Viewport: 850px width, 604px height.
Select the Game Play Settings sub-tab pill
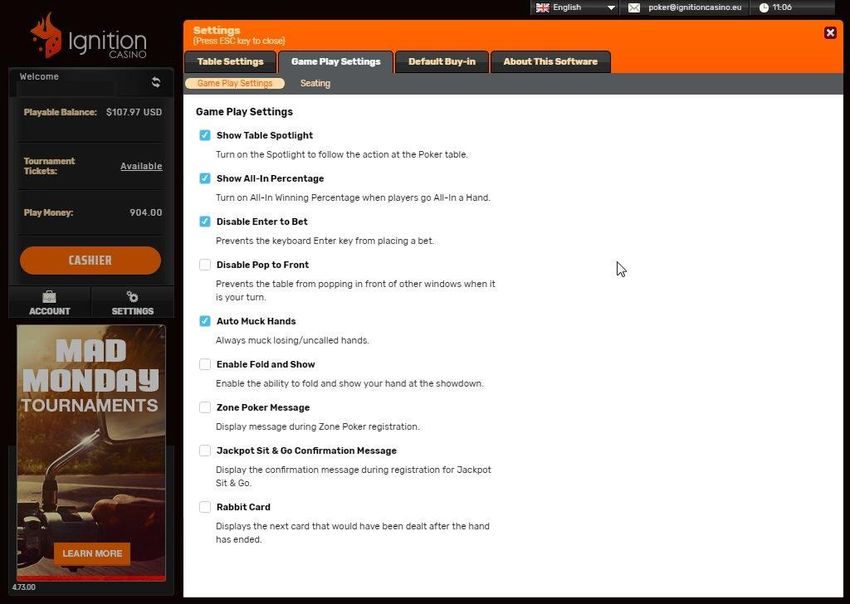click(235, 83)
